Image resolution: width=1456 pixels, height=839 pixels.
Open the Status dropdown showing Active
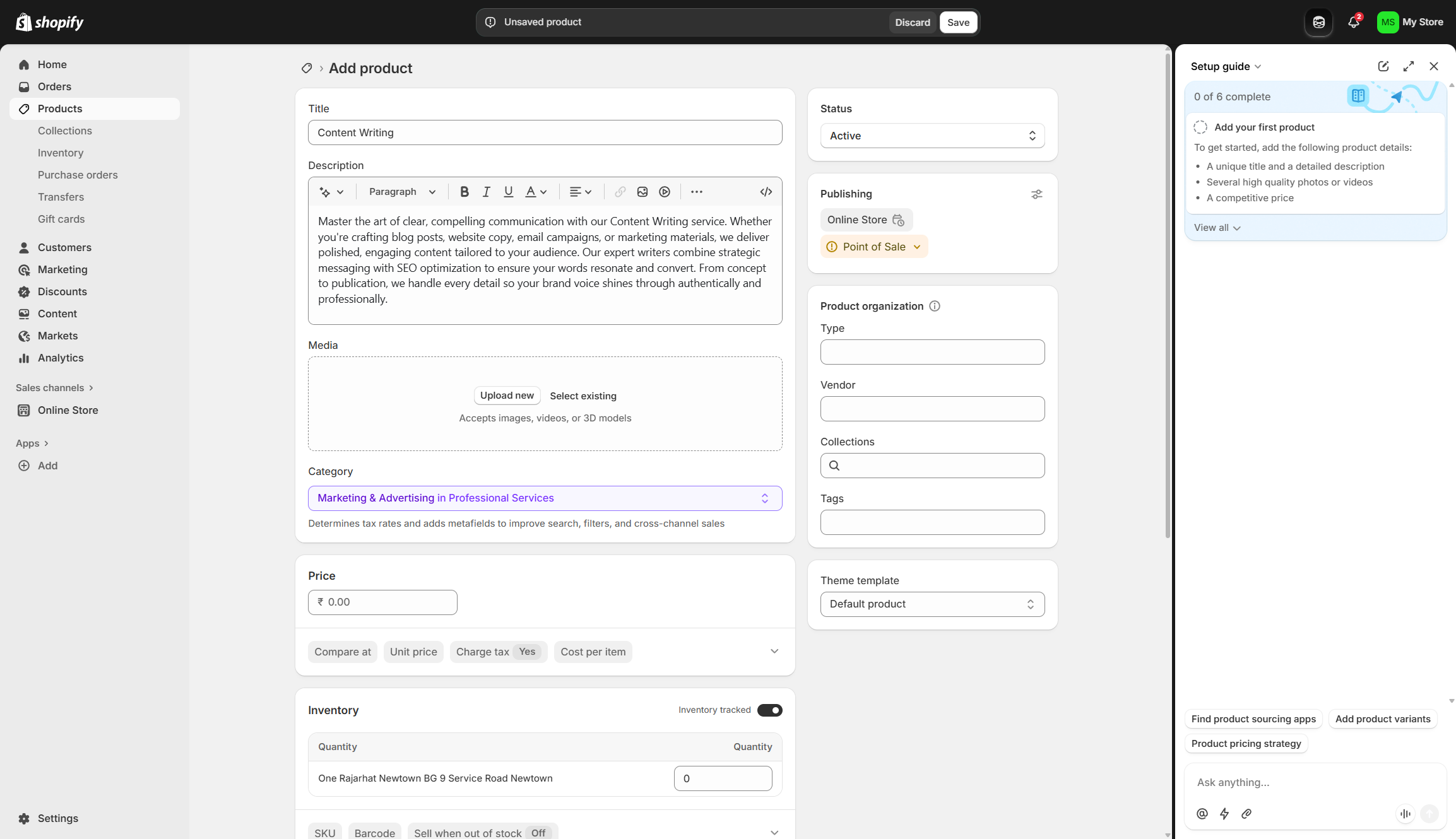[932, 135]
